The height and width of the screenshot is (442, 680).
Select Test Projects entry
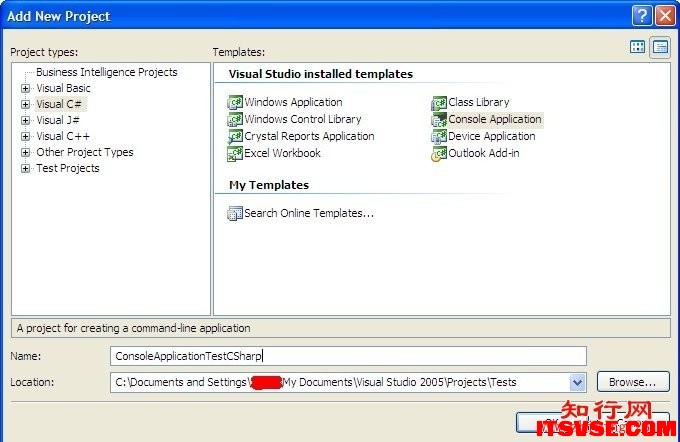pos(68,168)
